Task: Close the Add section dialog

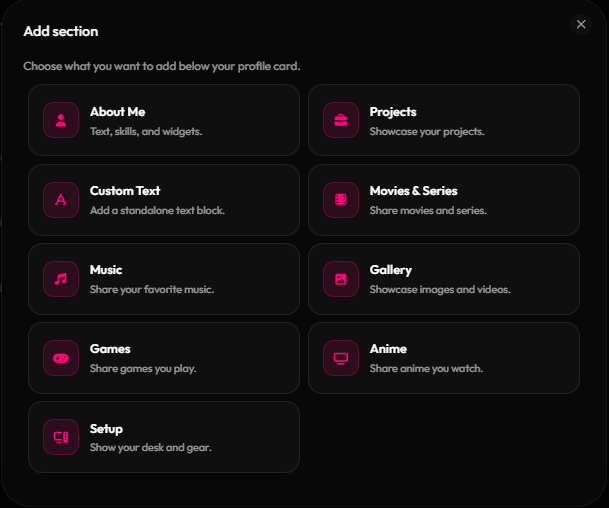Action: tap(581, 24)
